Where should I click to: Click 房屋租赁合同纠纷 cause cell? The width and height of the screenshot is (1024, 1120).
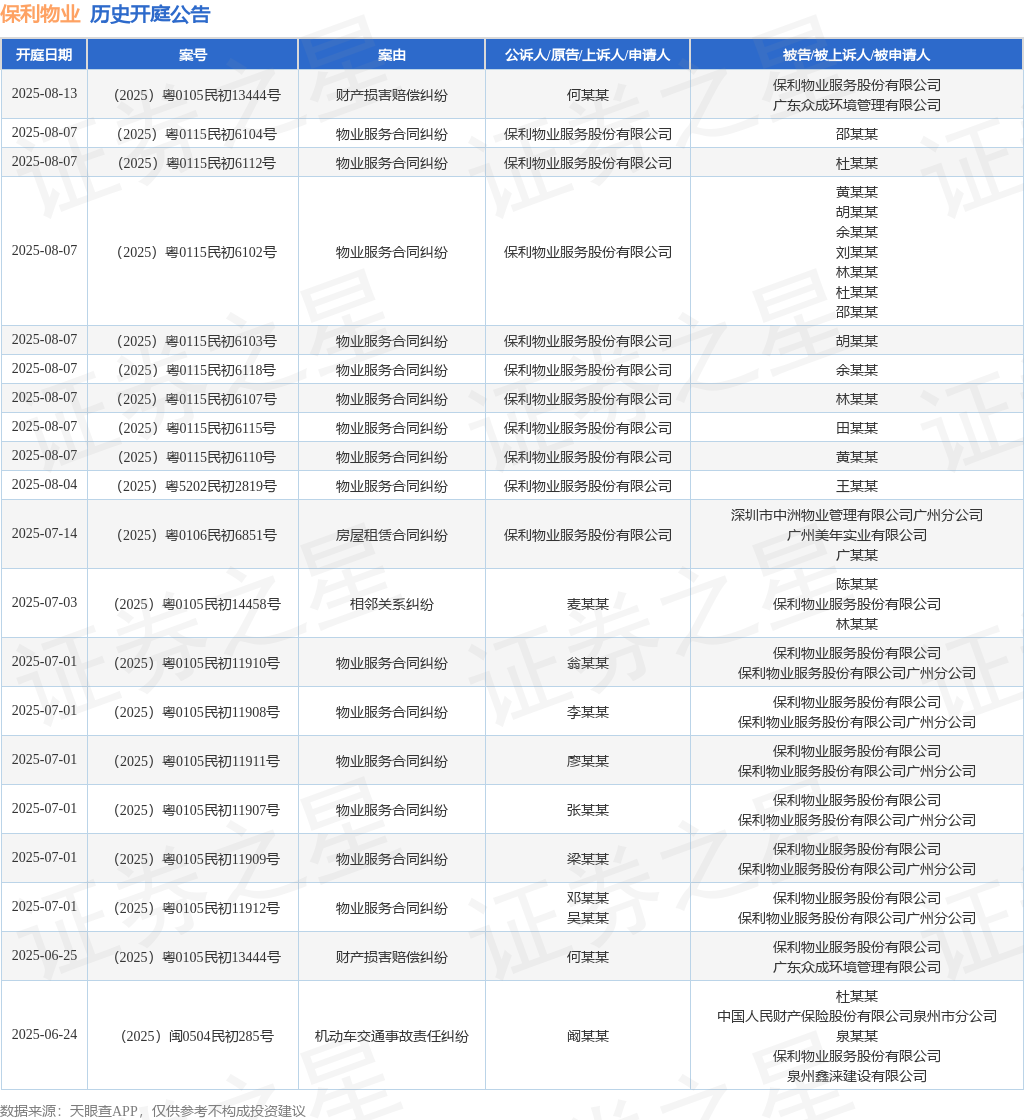pyautogui.click(x=391, y=535)
